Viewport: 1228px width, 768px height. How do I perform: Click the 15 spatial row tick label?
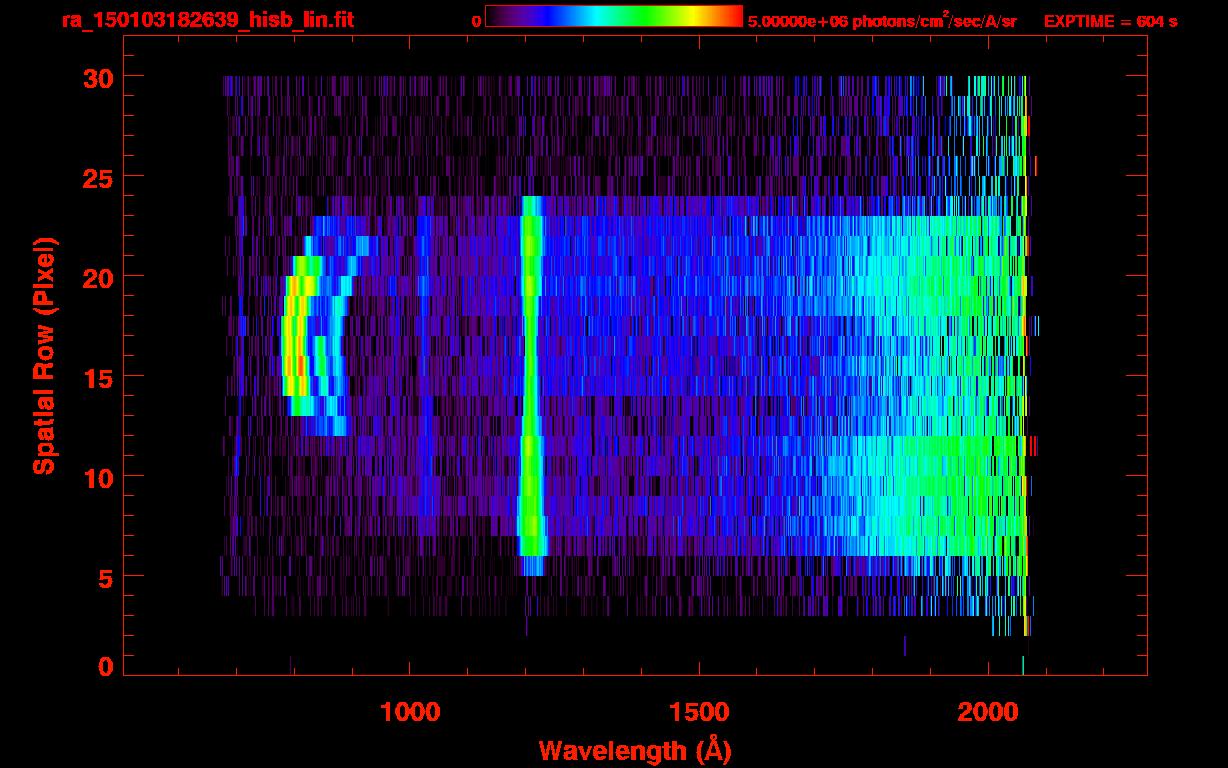coord(97,377)
